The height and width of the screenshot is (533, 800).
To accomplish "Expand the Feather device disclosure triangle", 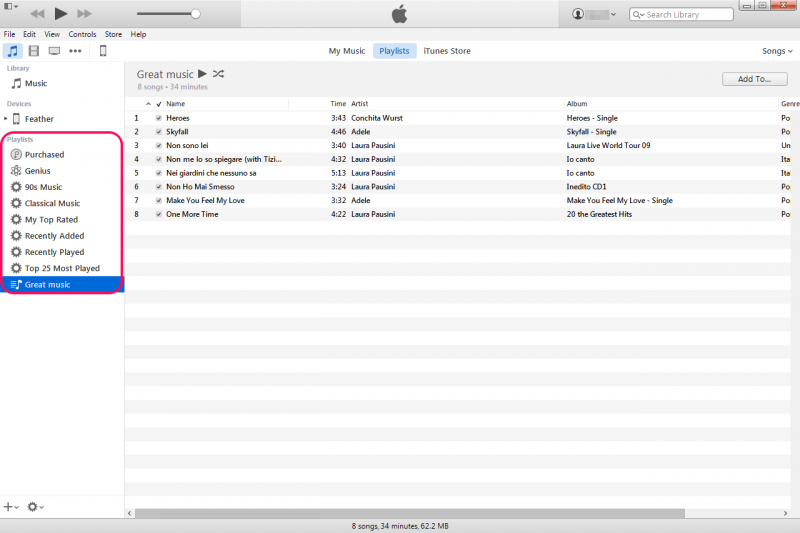I will 6,119.
